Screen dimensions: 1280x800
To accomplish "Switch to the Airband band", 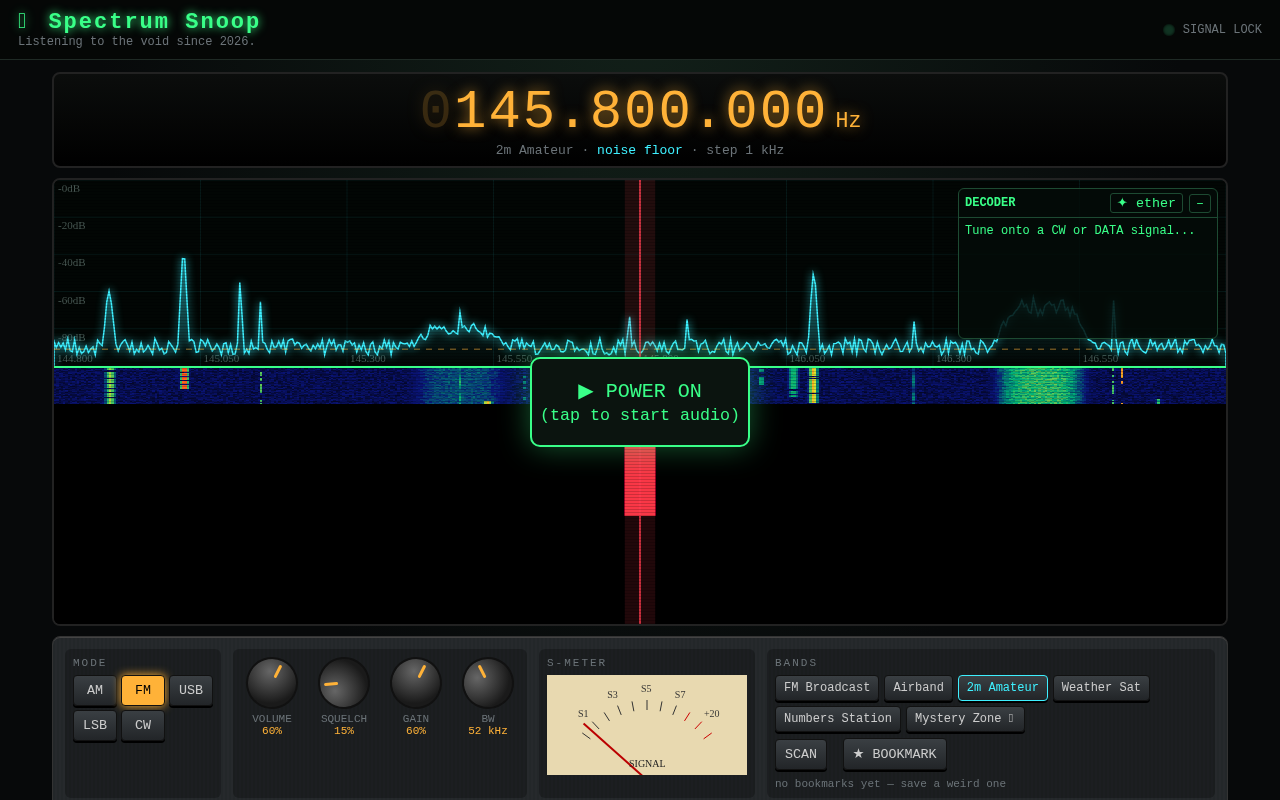I will 918,688.
